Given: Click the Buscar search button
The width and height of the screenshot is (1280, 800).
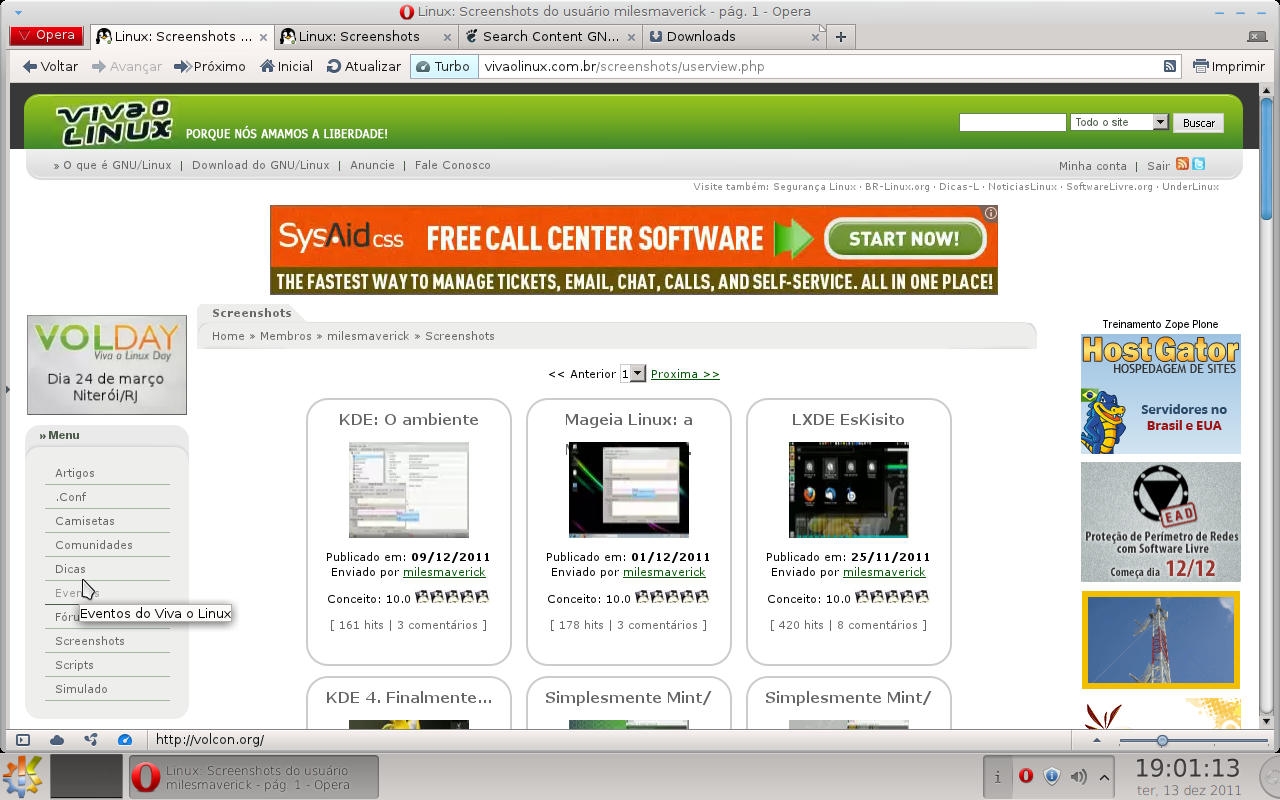Looking at the screenshot, I should (x=1198, y=123).
